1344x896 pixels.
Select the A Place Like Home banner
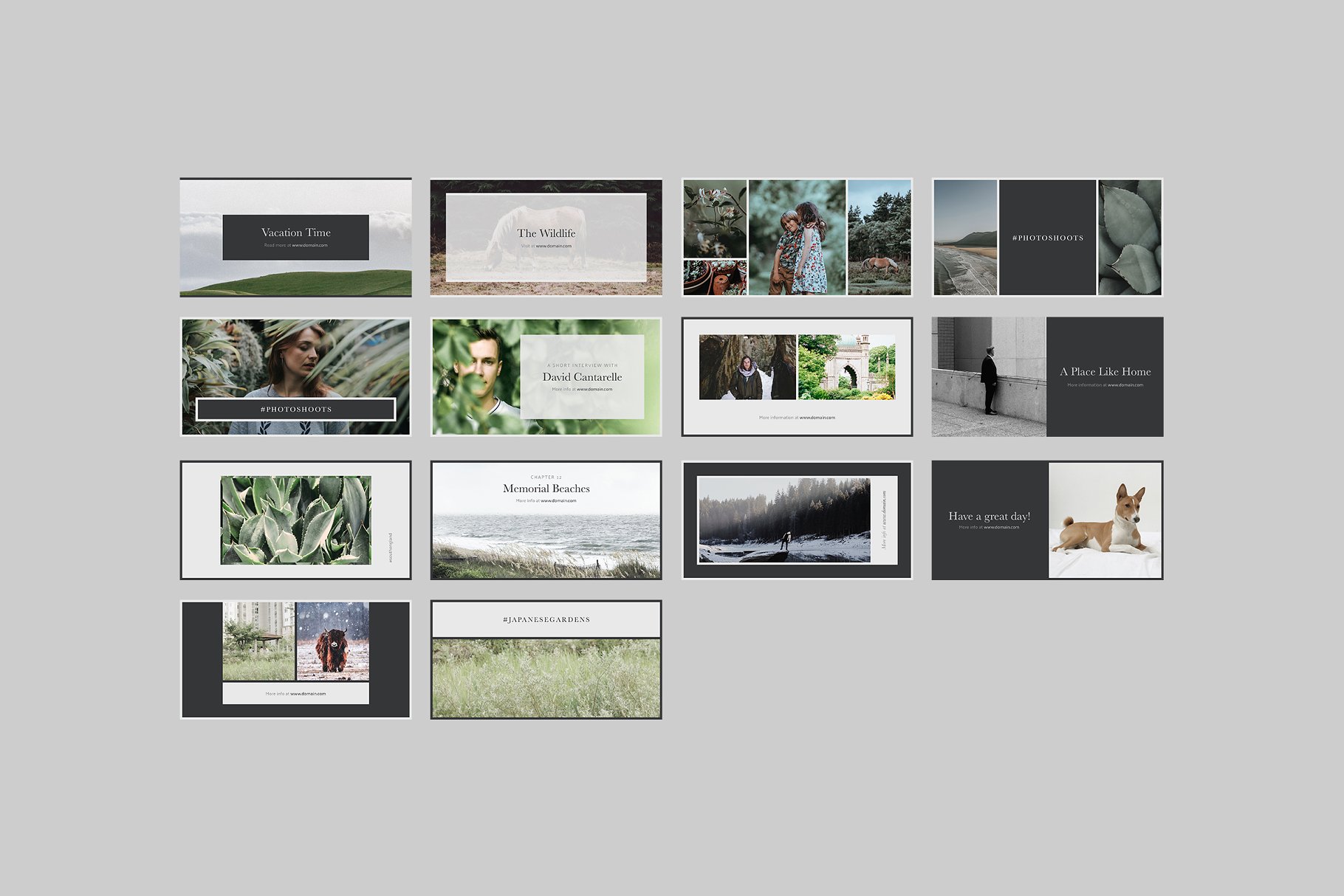tap(1047, 376)
